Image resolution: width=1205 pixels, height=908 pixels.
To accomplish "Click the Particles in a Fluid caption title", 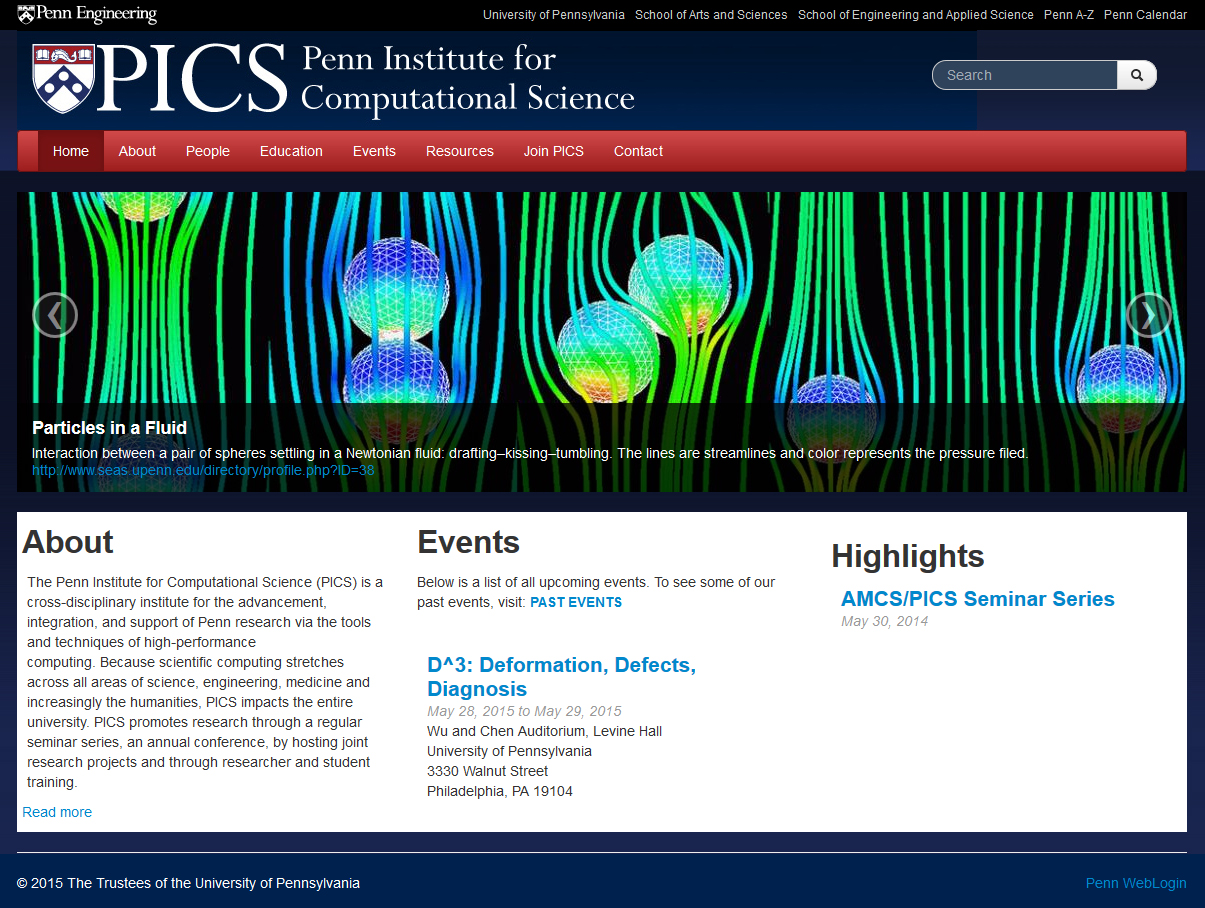I will (110, 428).
